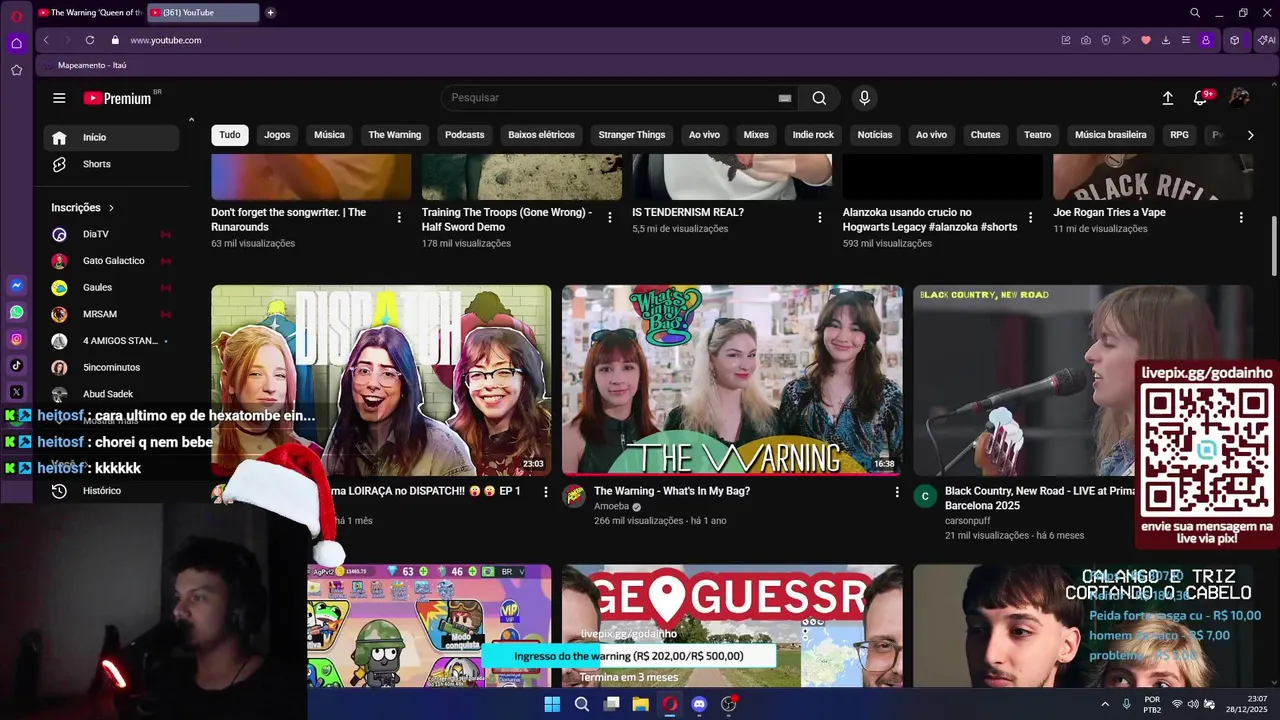Screen dimensions: 1280x720
Task: Open YouTube notifications bell
Action: point(1201,98)
